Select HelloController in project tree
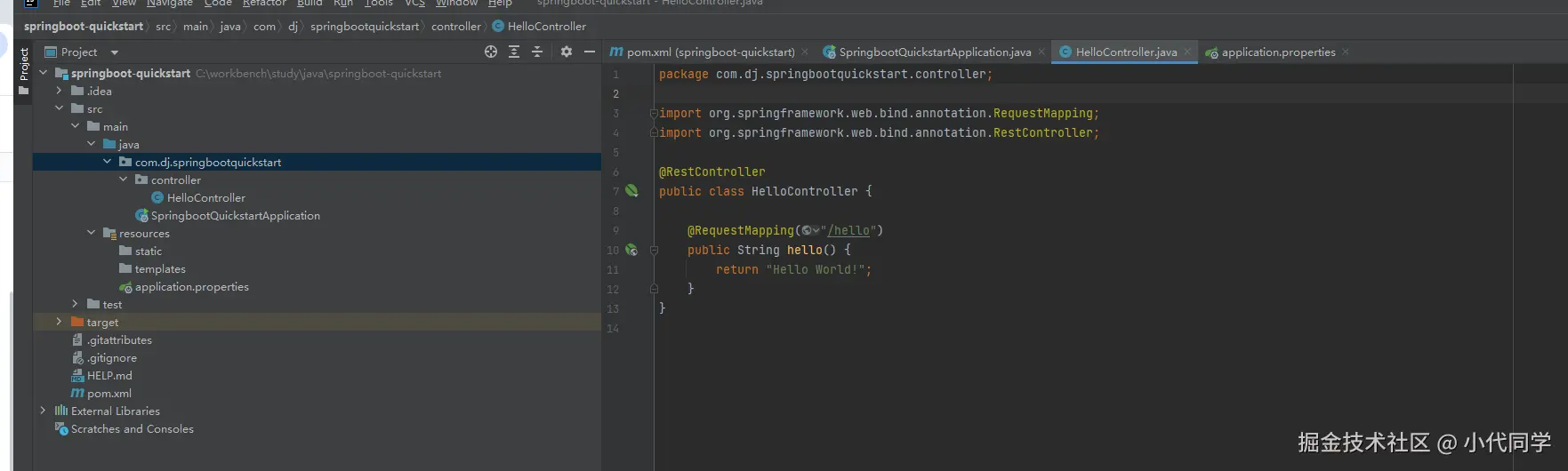1568x471 pixels. coord(205,197)
